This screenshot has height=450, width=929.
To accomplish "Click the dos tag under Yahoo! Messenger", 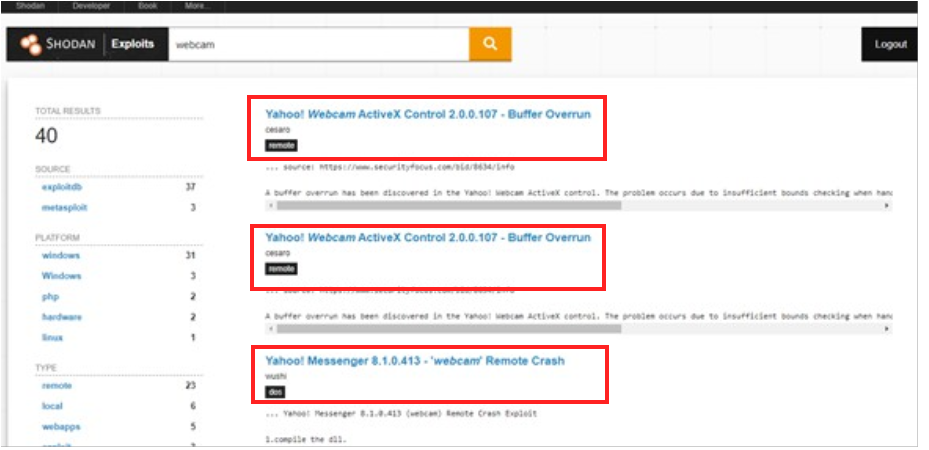I will (x=275, y=392).
